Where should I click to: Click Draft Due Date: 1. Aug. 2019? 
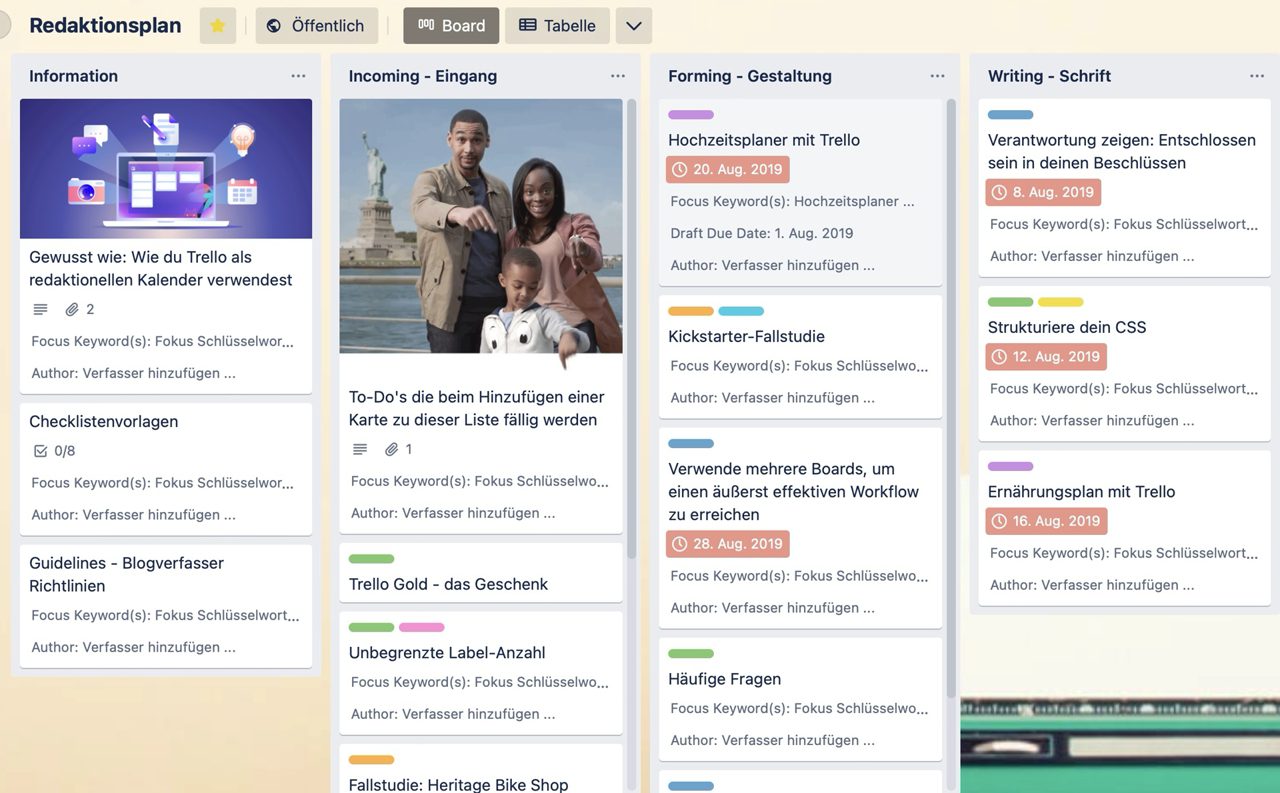coord(762,233)
